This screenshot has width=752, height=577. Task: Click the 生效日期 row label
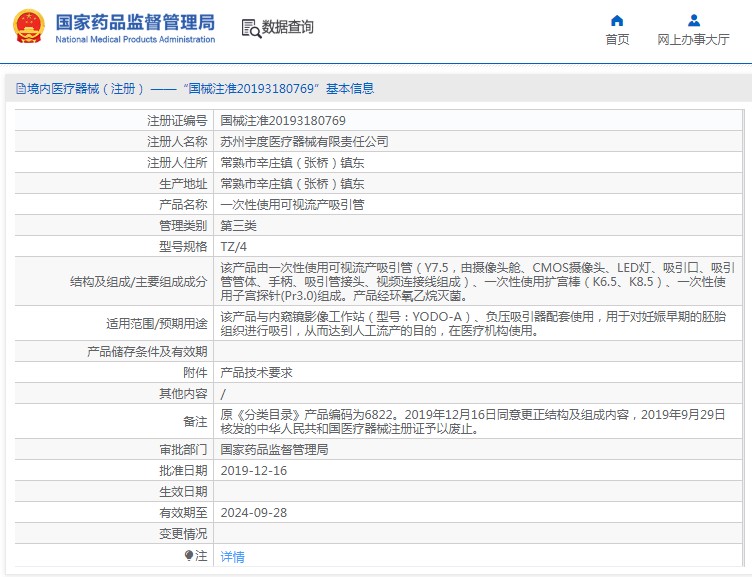point(183,492)
